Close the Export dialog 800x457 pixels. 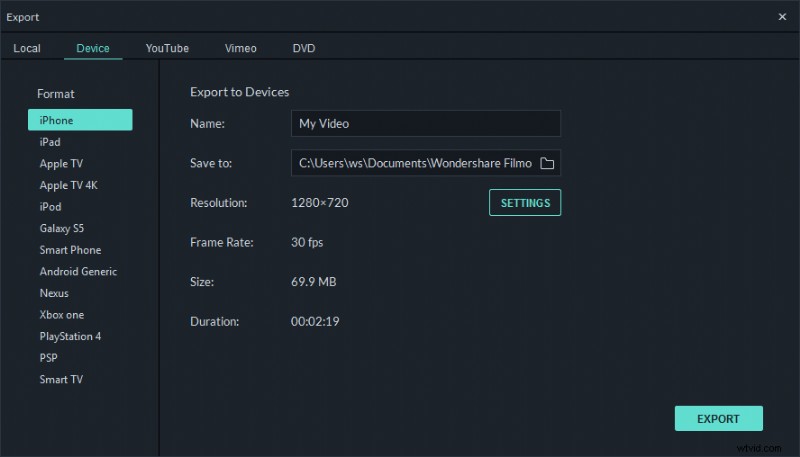[781, 17]
